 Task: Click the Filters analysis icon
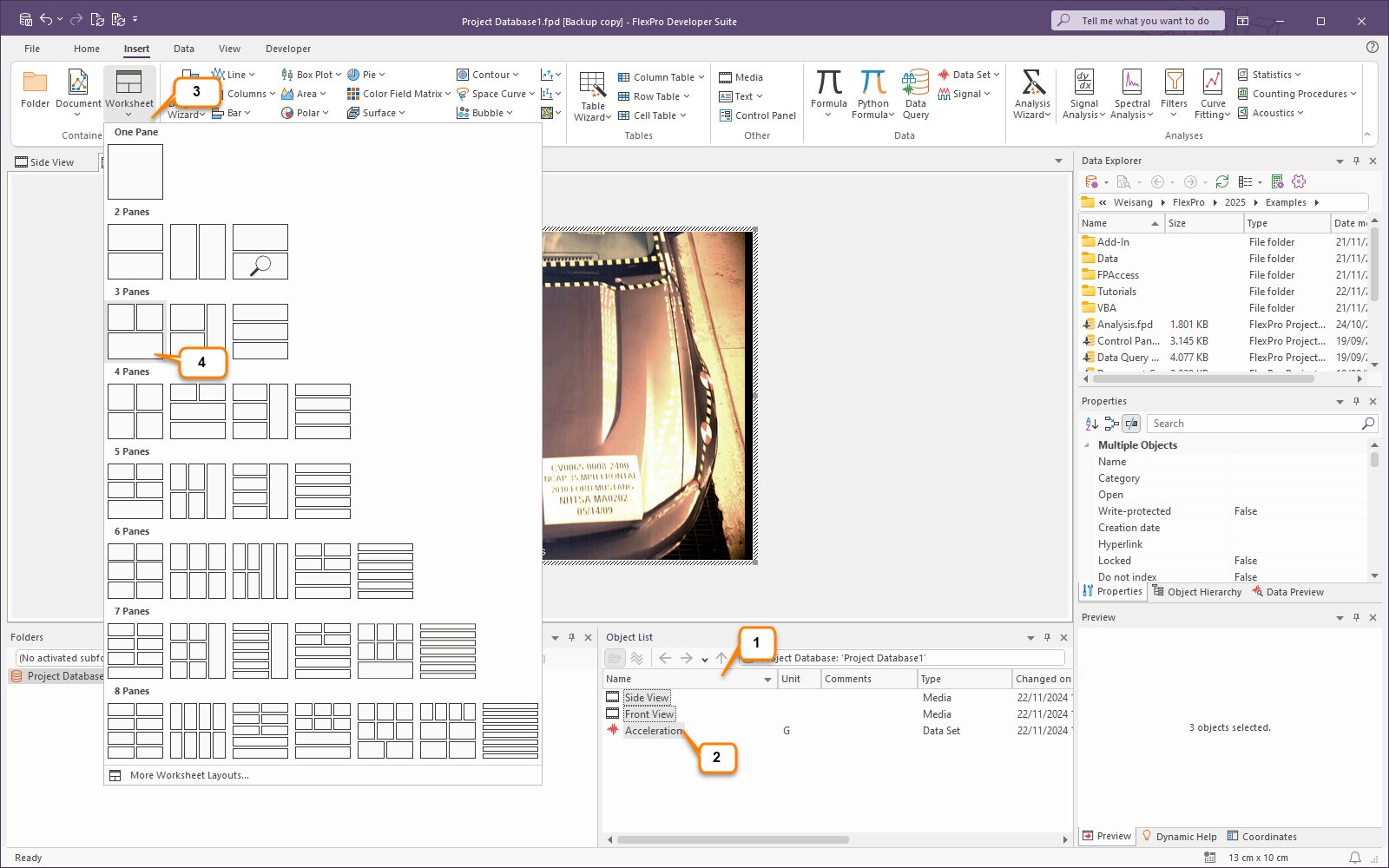1174,83
